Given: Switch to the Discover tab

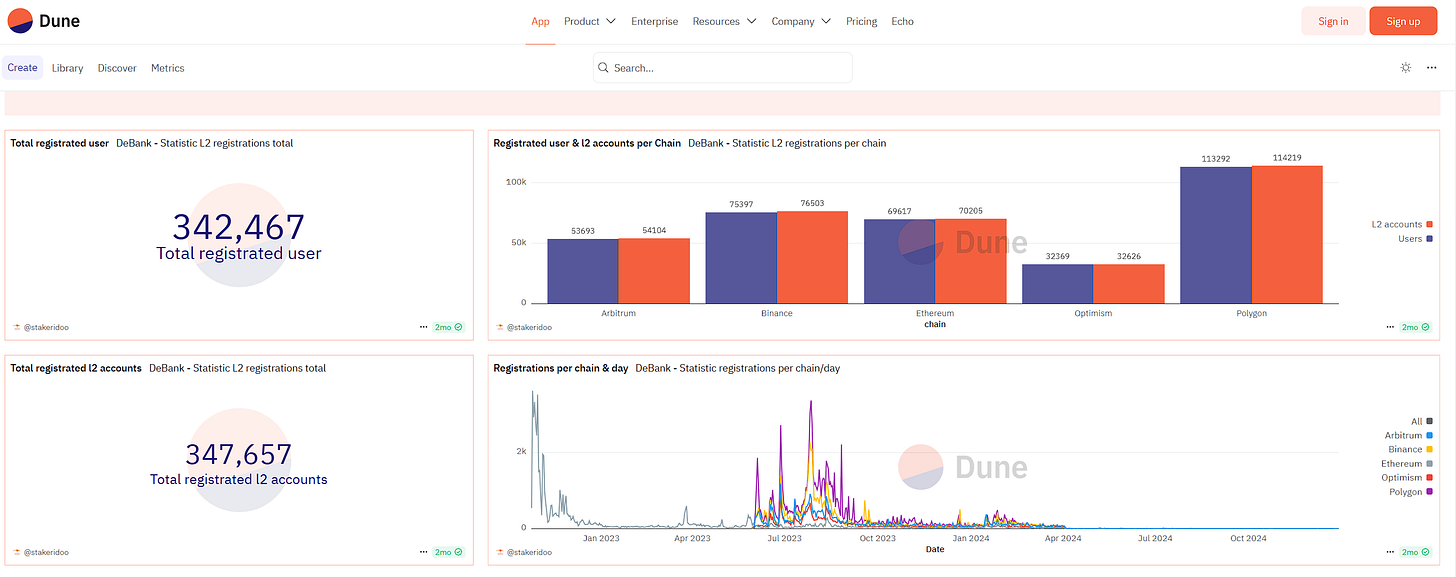Looking at the screenshot, I should tap(117, 68).
